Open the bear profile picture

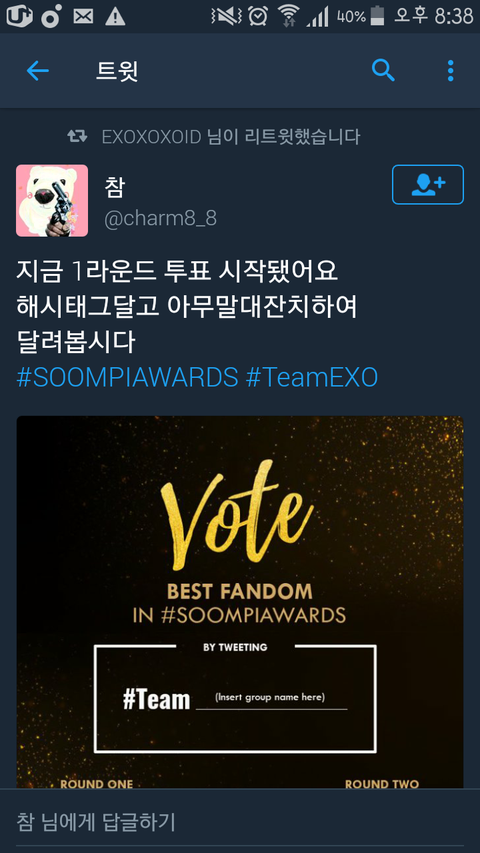click(52, 201)
